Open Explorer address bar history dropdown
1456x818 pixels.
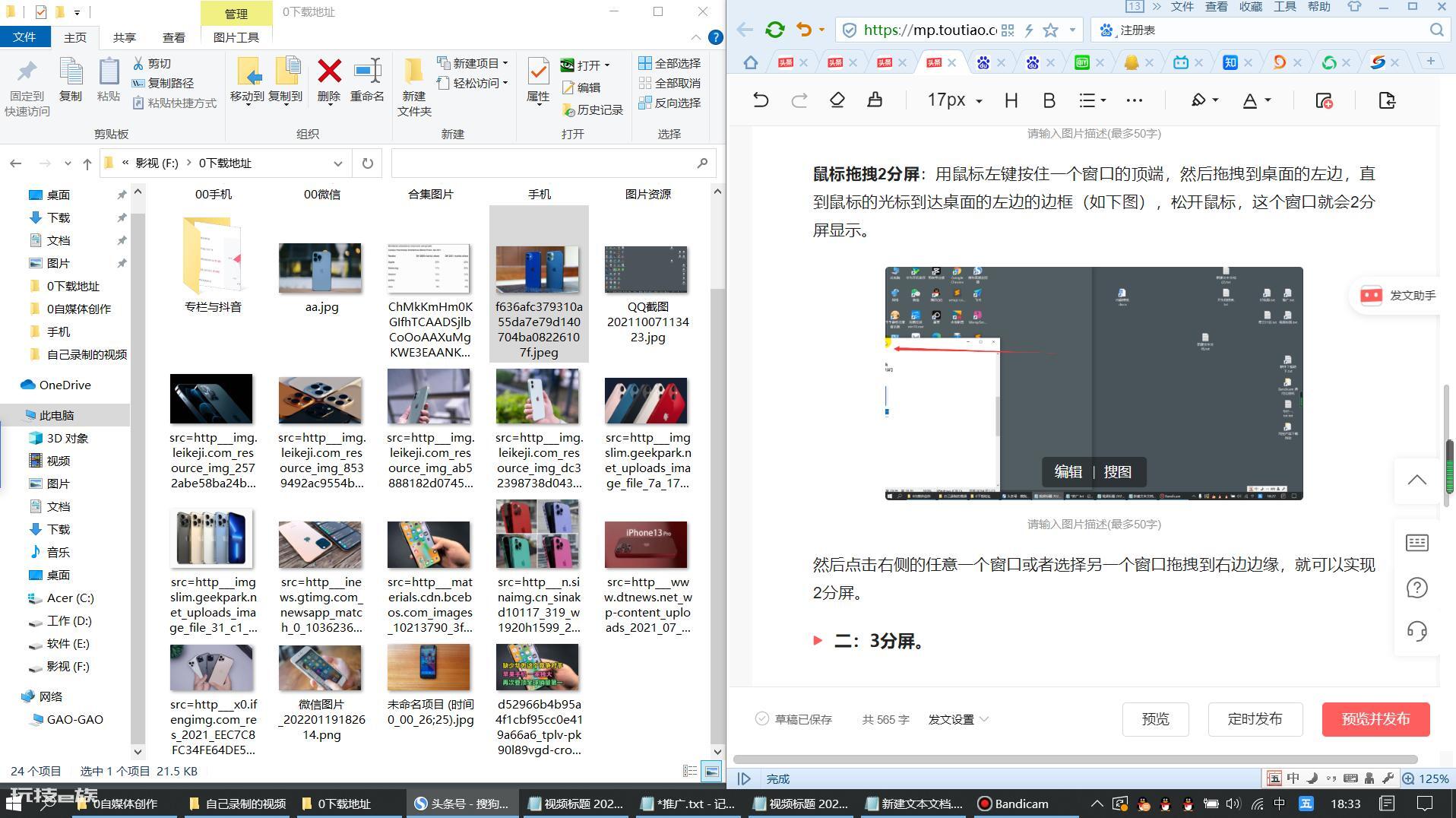337,163
